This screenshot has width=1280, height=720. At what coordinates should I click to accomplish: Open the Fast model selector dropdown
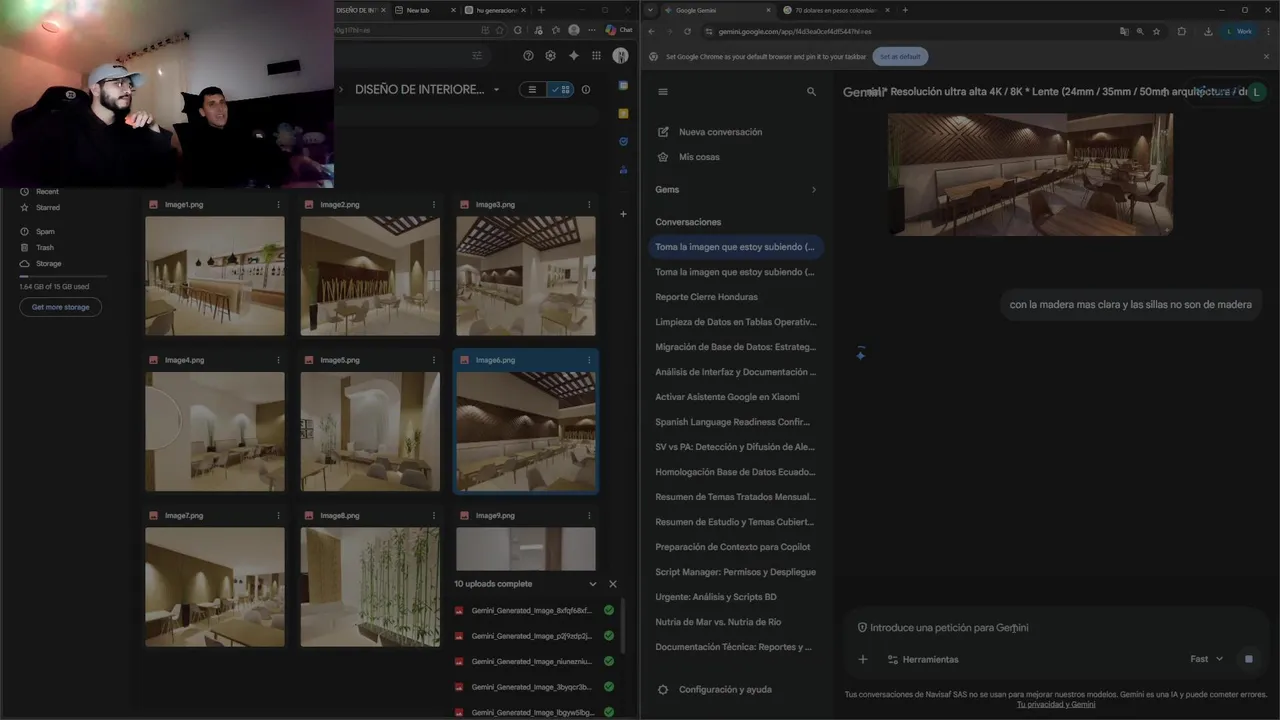tap(1207, 659)
